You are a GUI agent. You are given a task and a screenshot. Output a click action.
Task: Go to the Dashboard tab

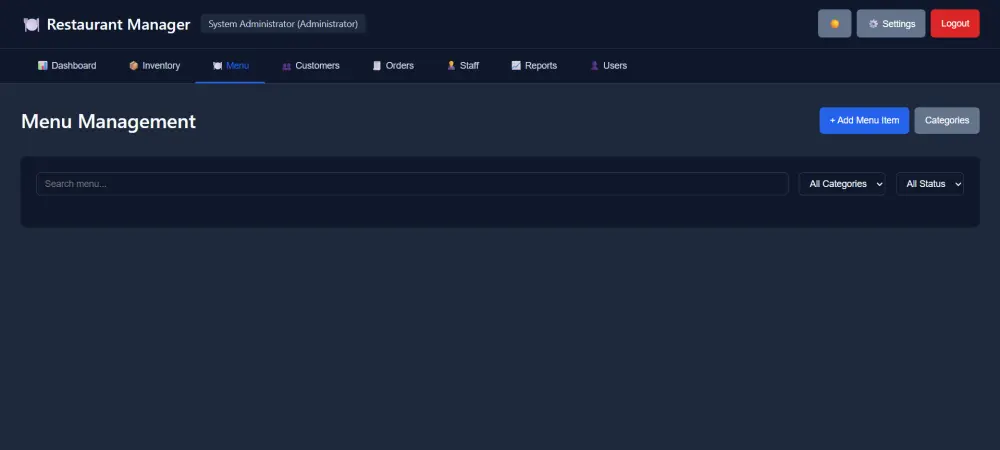pos(67,66)
